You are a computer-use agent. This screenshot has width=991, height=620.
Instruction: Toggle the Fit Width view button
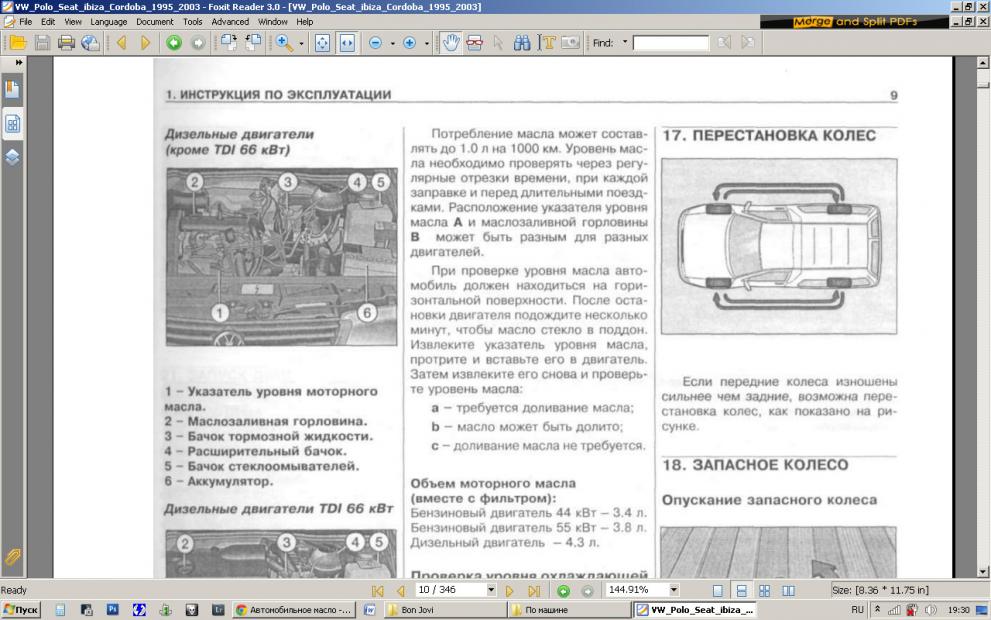point(346,43)
